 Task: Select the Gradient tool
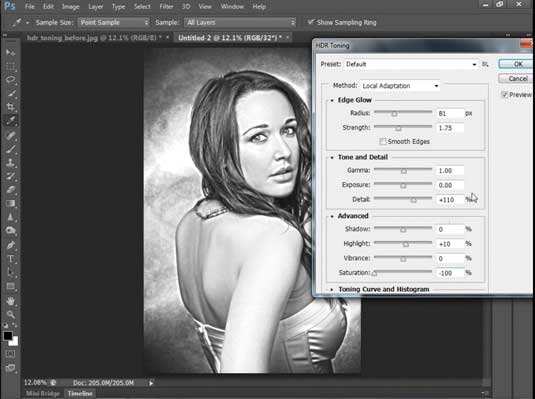(x=10, y=203)
